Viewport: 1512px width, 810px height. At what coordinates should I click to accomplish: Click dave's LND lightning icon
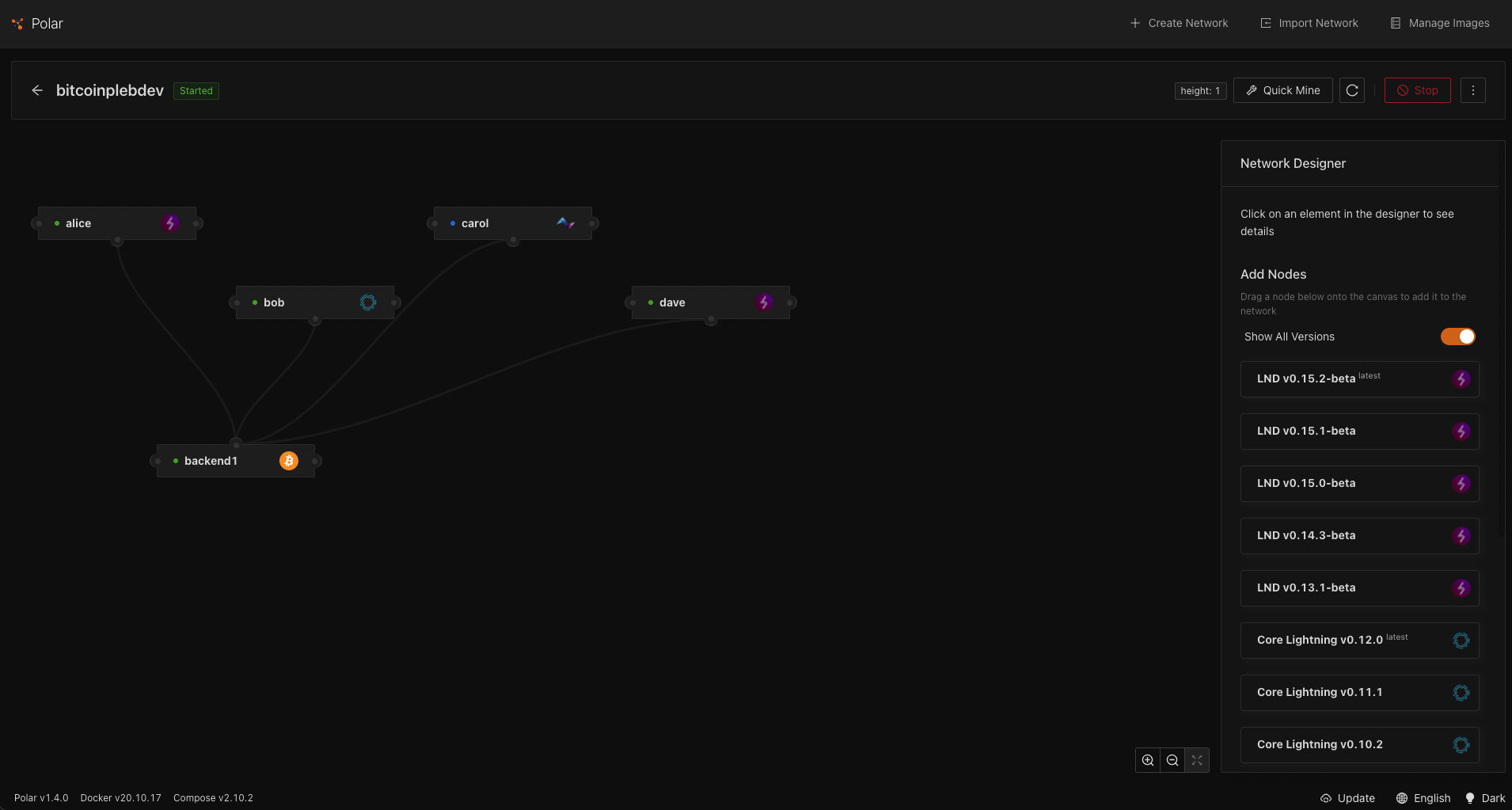(x=764, y=302)
